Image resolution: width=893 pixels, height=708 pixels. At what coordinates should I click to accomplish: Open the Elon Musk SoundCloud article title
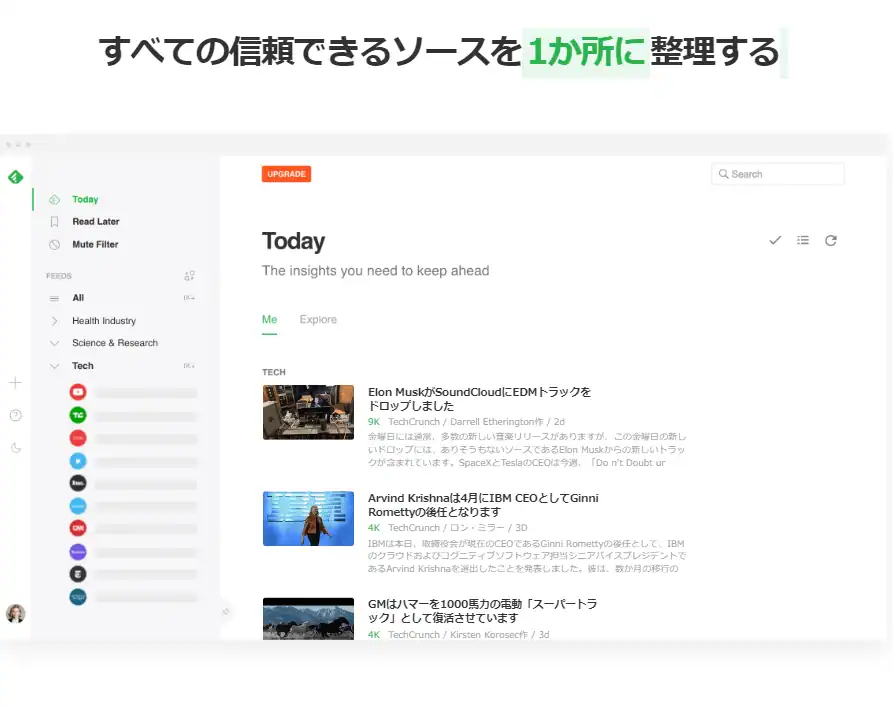(x=480, y=399)
